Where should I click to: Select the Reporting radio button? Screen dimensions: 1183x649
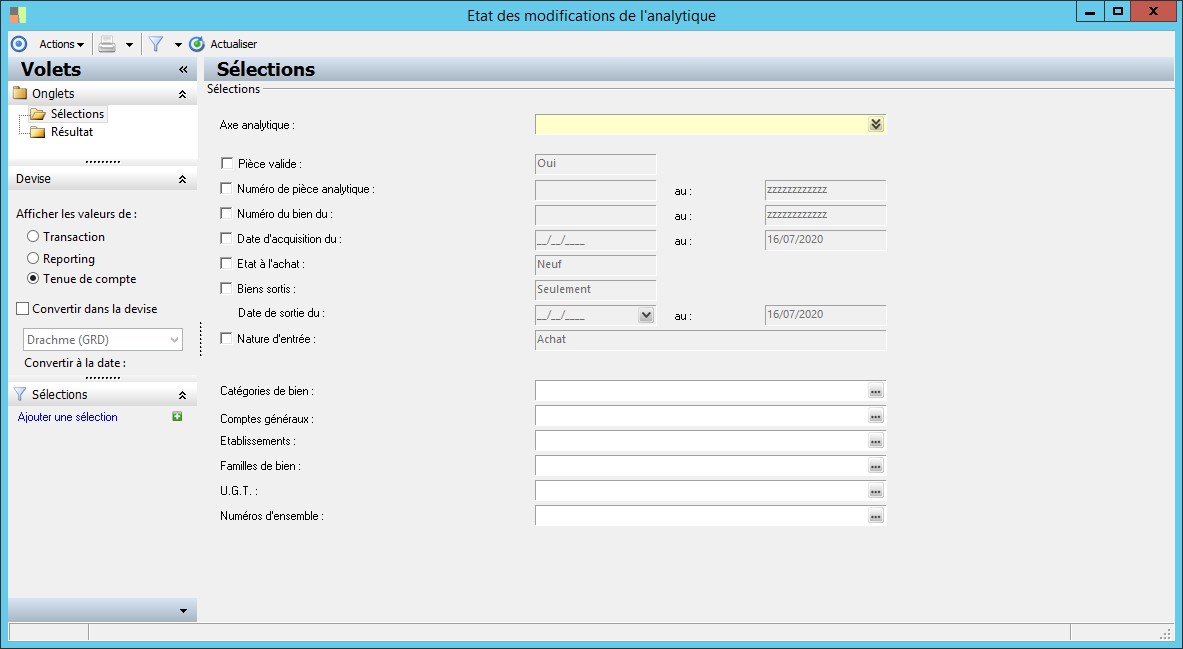click(x=33, y=258)
